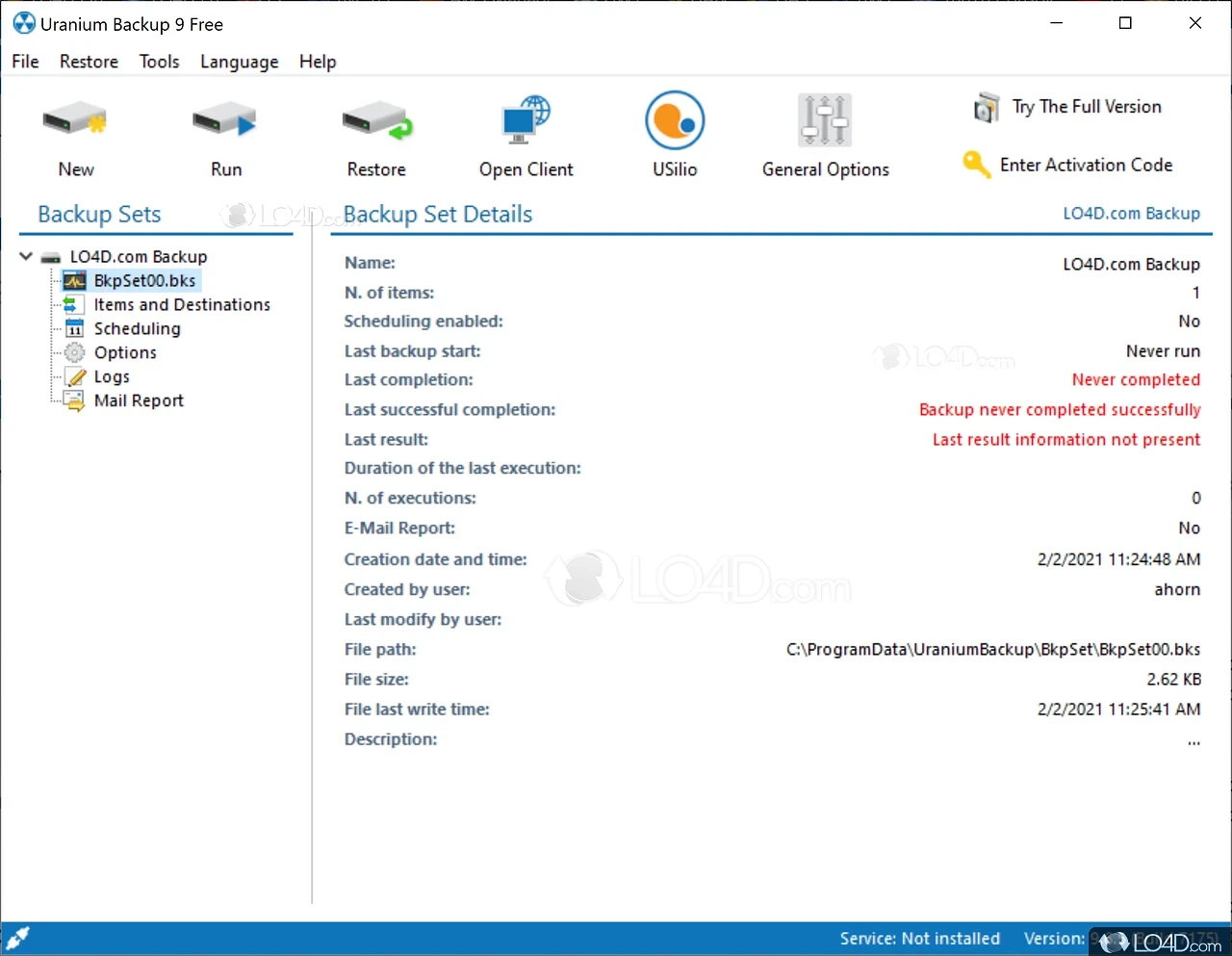Click the E-Mail Report No value
Screen dimensions: 1232x956
tap(1190, 529)
